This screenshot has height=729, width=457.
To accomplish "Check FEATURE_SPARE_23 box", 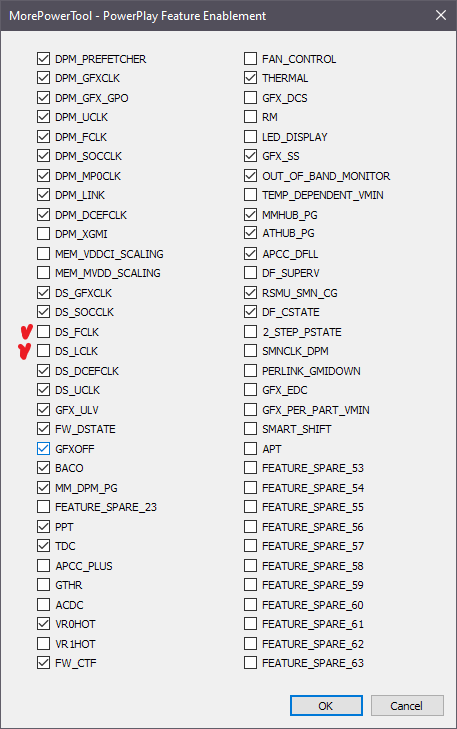I will (43, 507).
